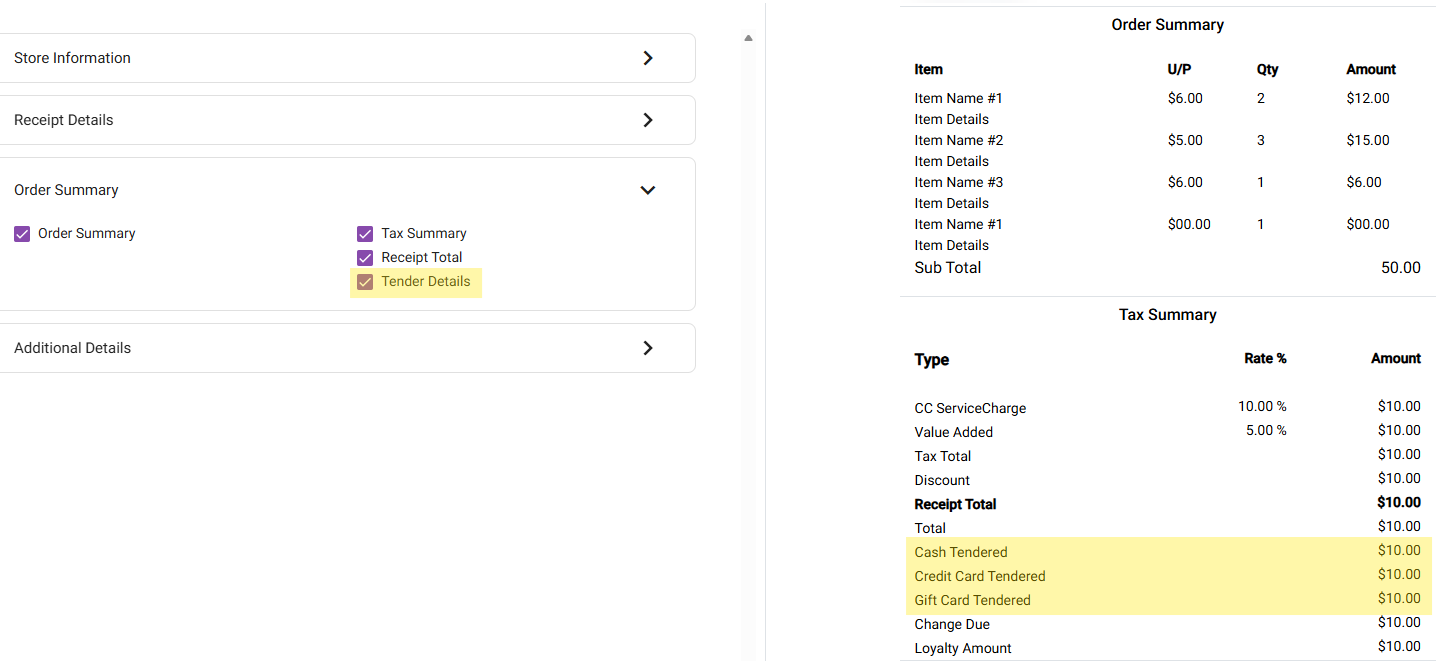Uncheck the highlighted Tender Details checkbox
This screenshot has width=1442, height=661.
pyautogui.click(x=365, y=282)
